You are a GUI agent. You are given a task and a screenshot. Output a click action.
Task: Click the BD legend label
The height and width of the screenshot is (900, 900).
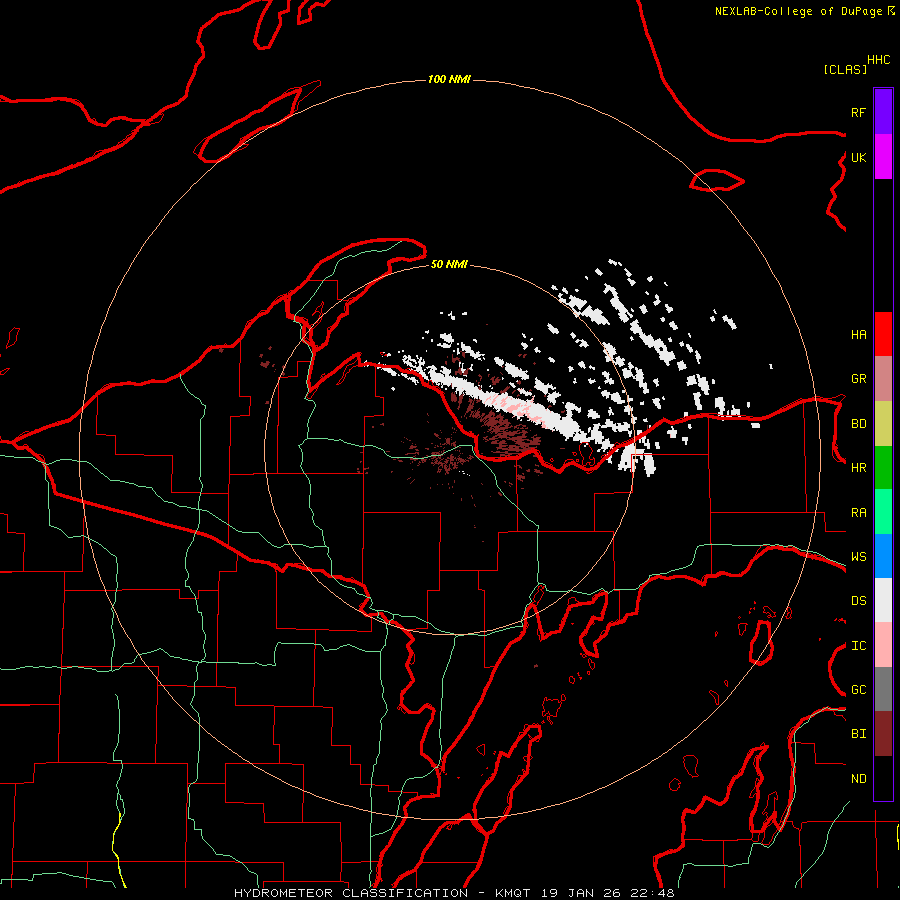tap(858, 424)
